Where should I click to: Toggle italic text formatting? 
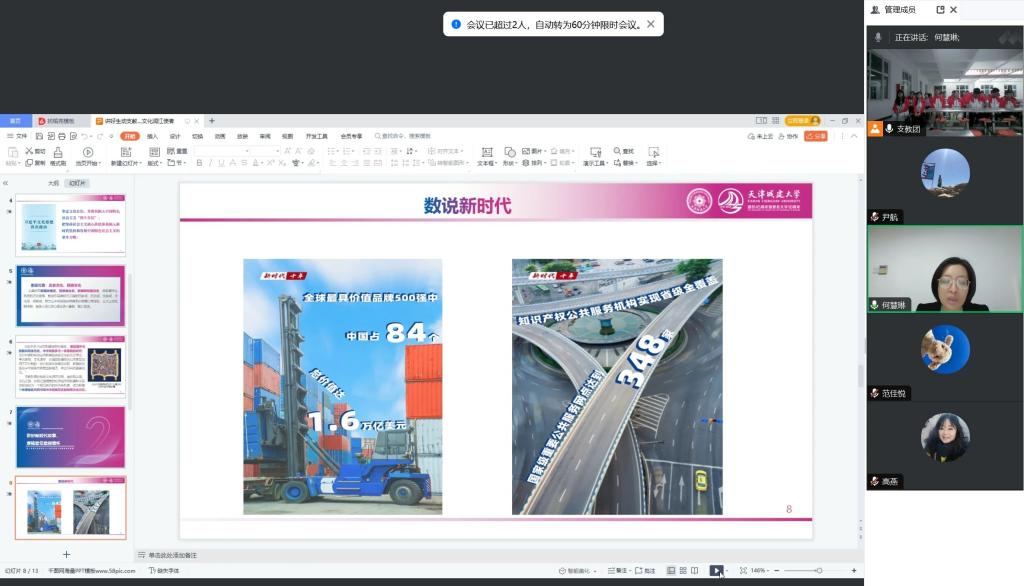pos(211,163)
